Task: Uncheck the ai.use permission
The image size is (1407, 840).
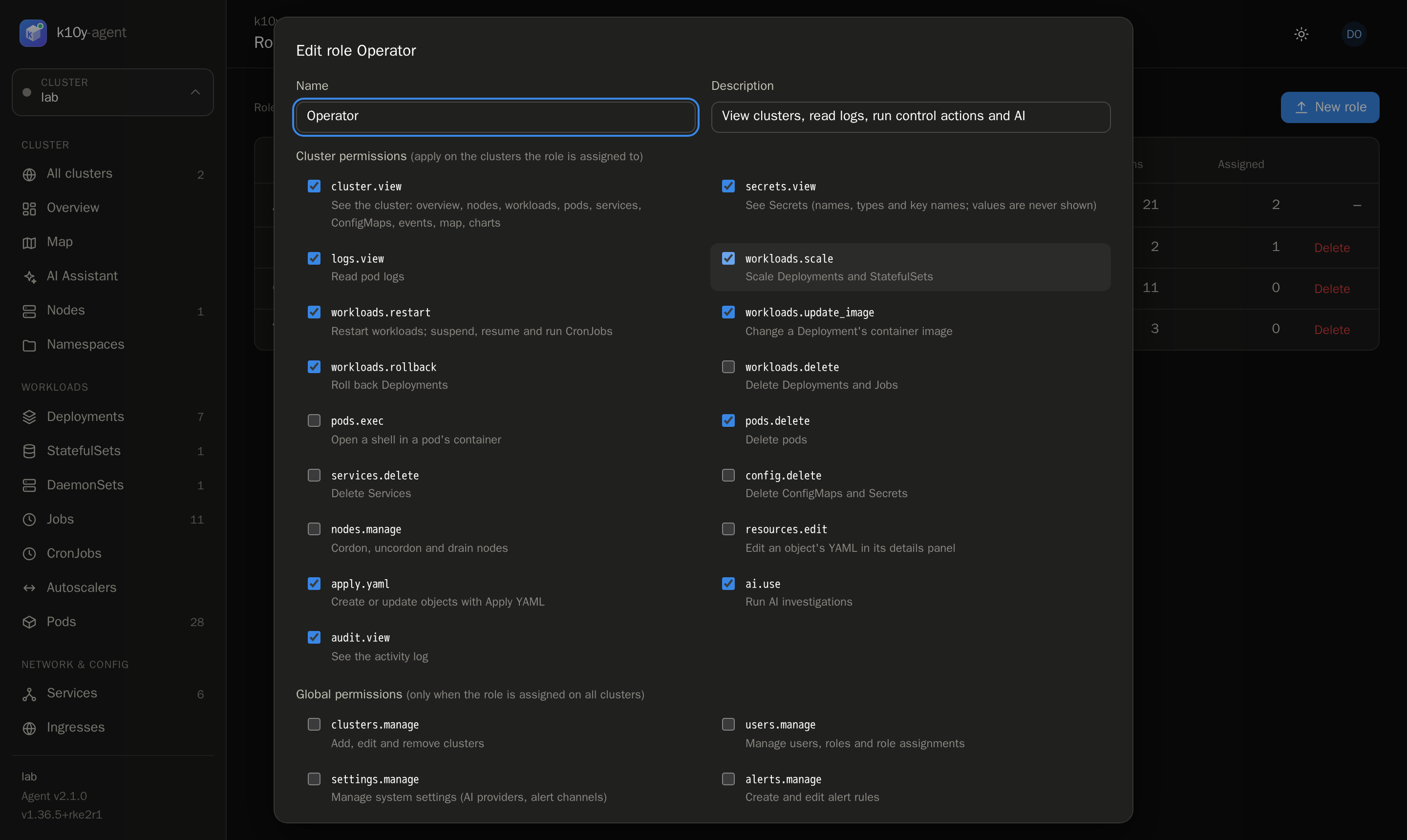Action: (x=728, y=584)
